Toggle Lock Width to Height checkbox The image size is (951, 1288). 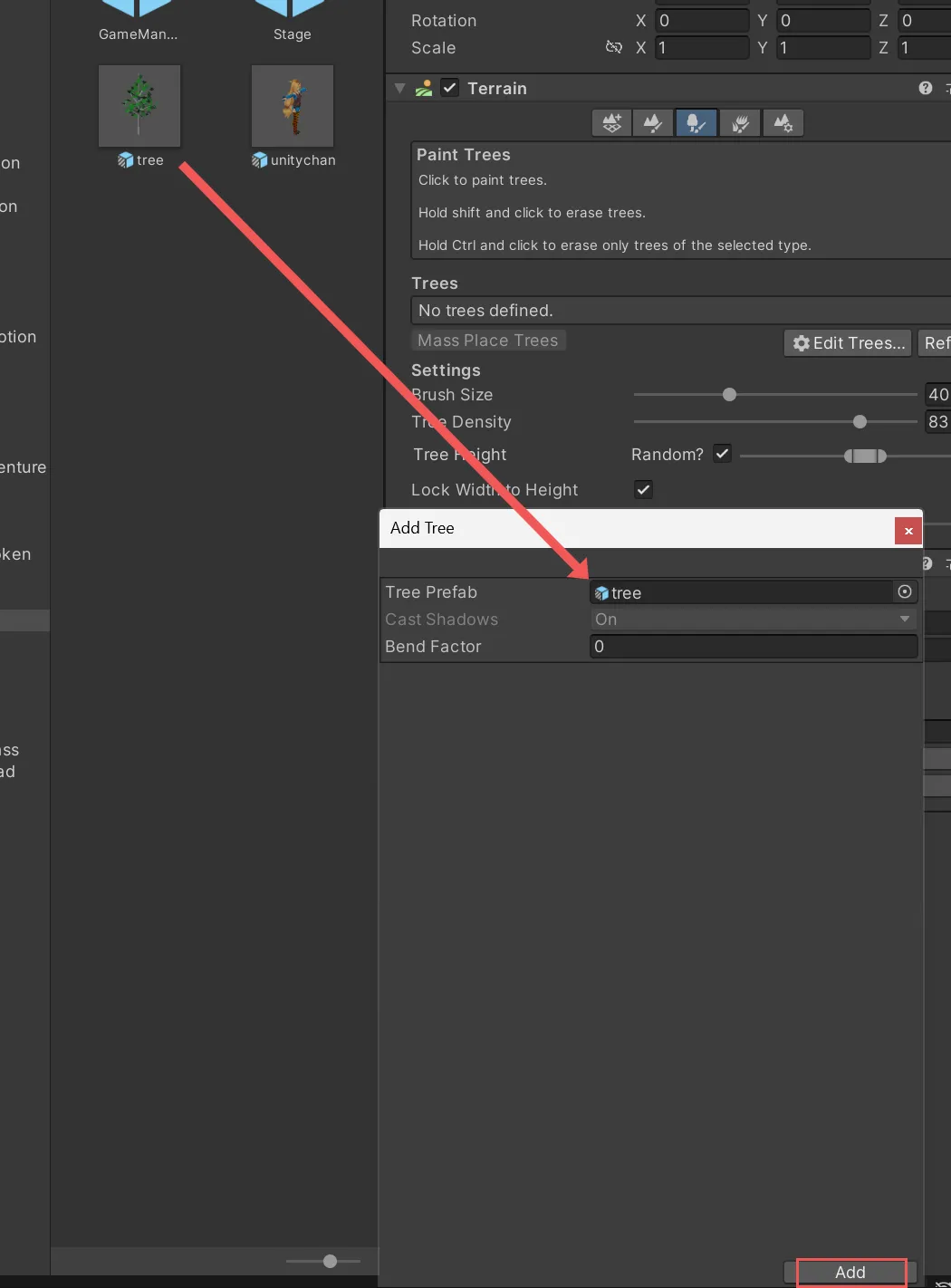tap(643, 489)
